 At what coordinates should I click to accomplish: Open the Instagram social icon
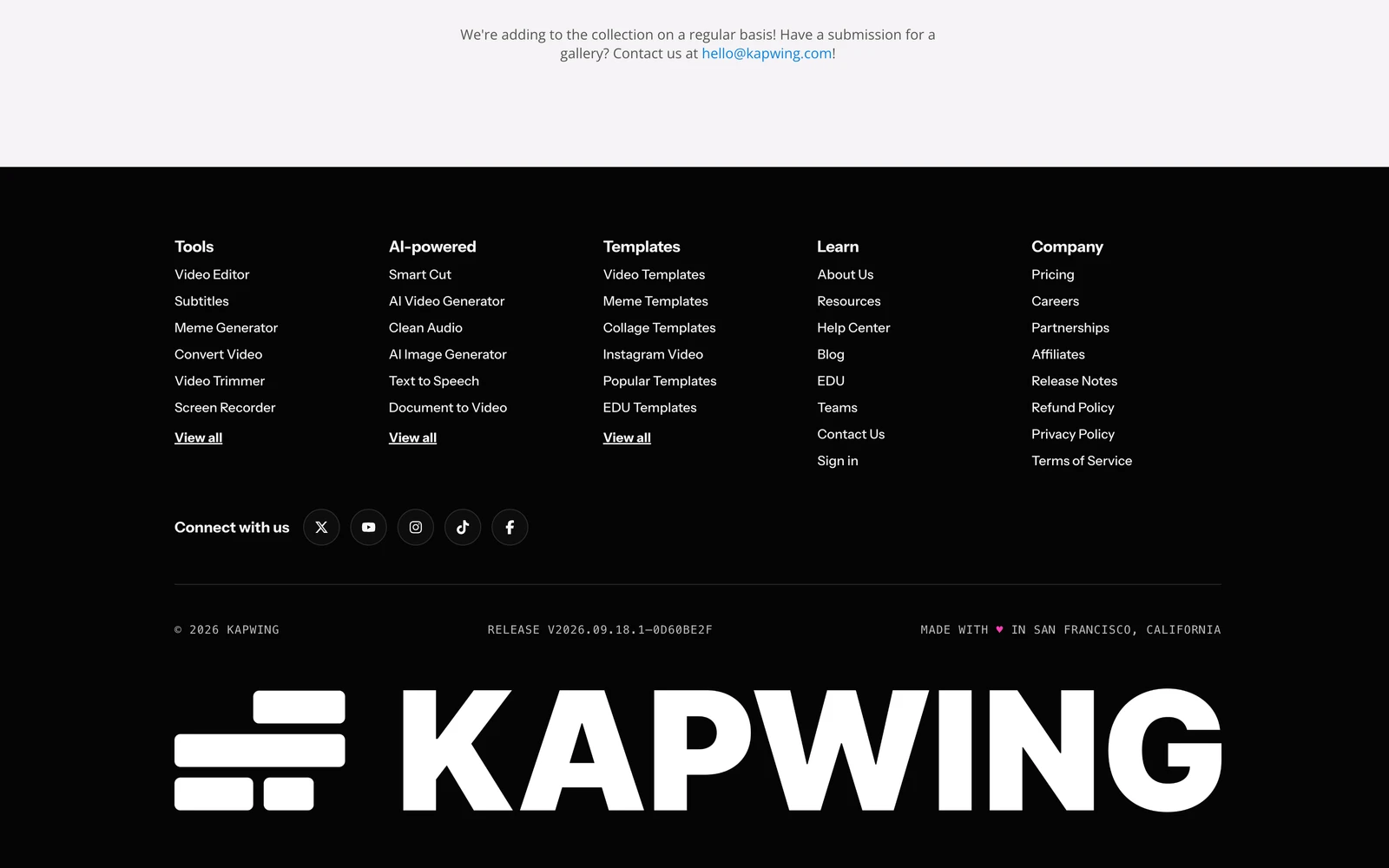click(x=416, y=527)
